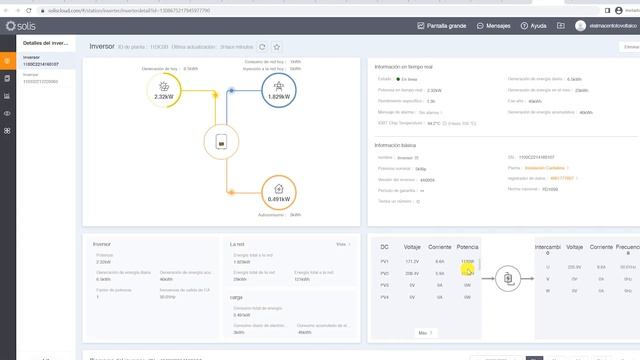Screen dimensions: 640x360
Task: Open the date picker in bottom chart section
Action: (496, 358)
